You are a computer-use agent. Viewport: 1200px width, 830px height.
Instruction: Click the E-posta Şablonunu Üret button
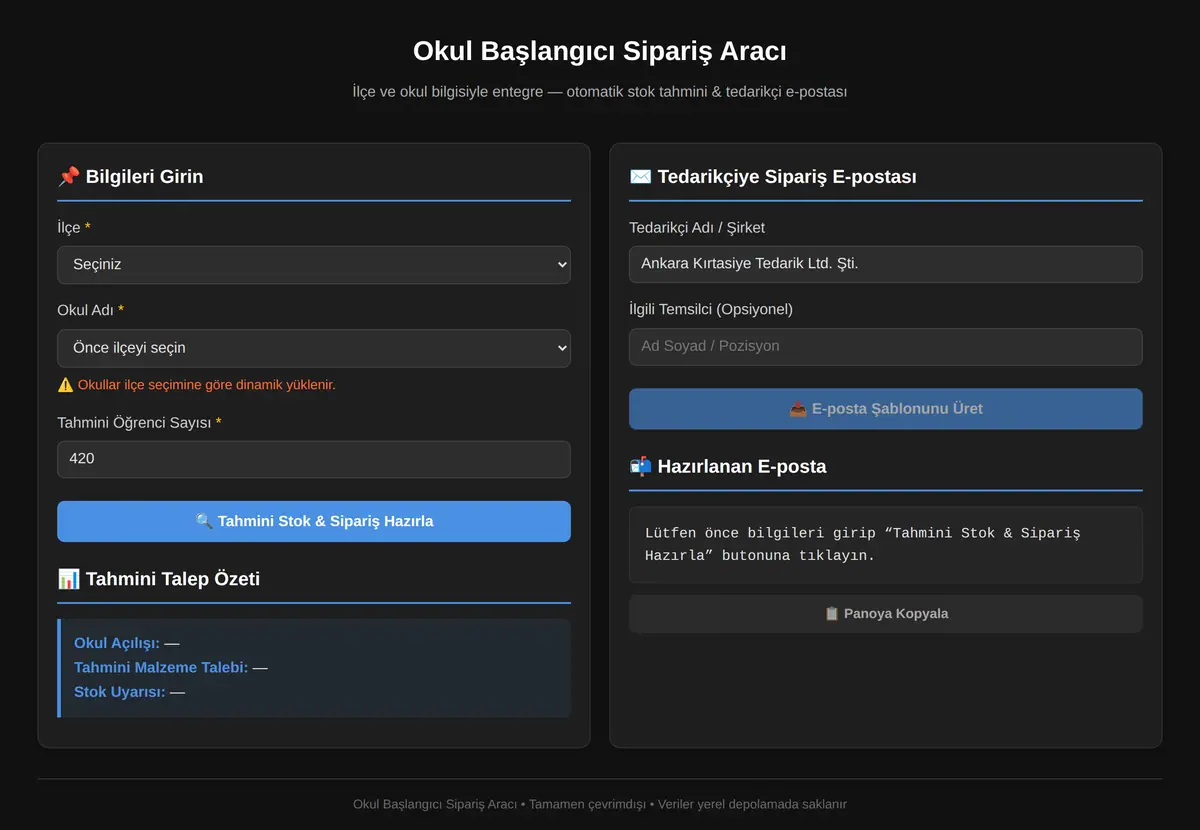tap(886, 409)
